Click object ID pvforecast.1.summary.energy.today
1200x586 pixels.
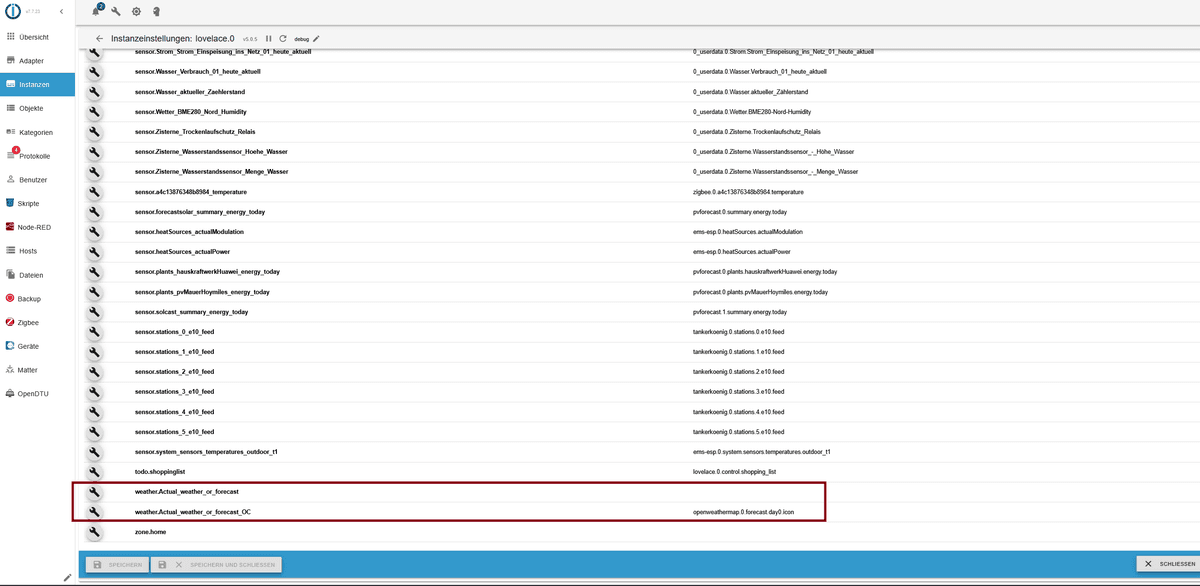pos(740,312)
